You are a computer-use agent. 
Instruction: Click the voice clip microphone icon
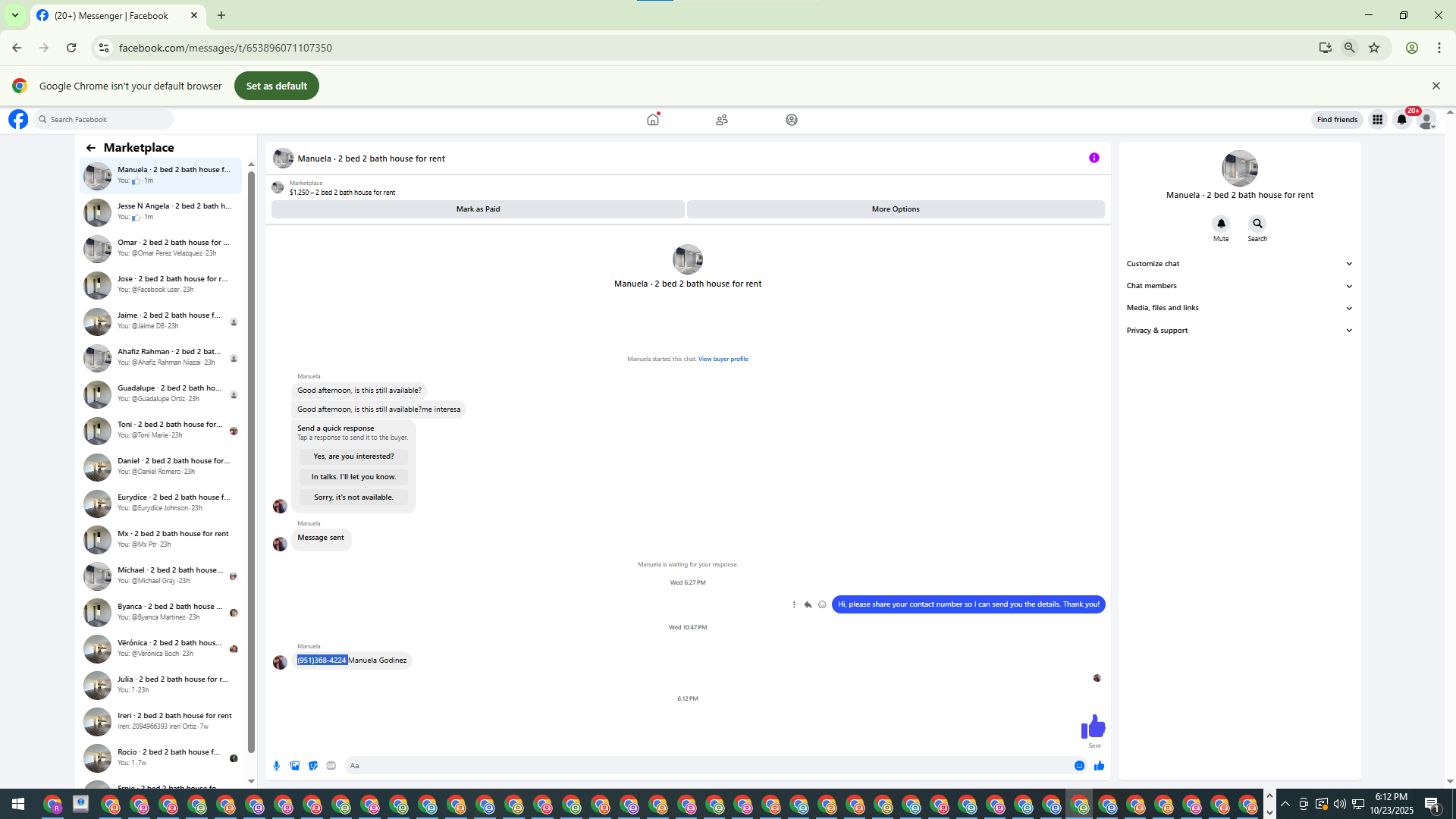point(277,766)
